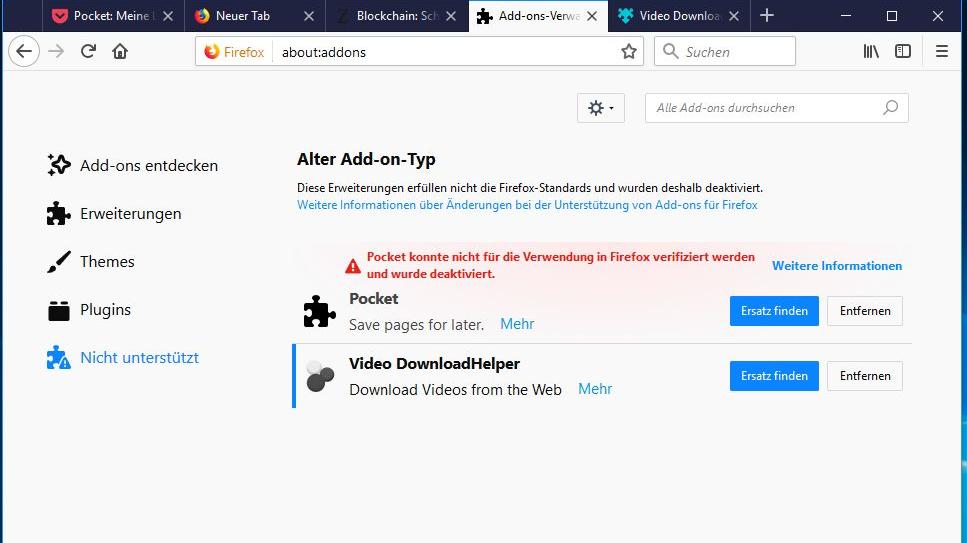Close the Video DownloadHelper tab
967x543 pixels.
(x=734, y=16)
